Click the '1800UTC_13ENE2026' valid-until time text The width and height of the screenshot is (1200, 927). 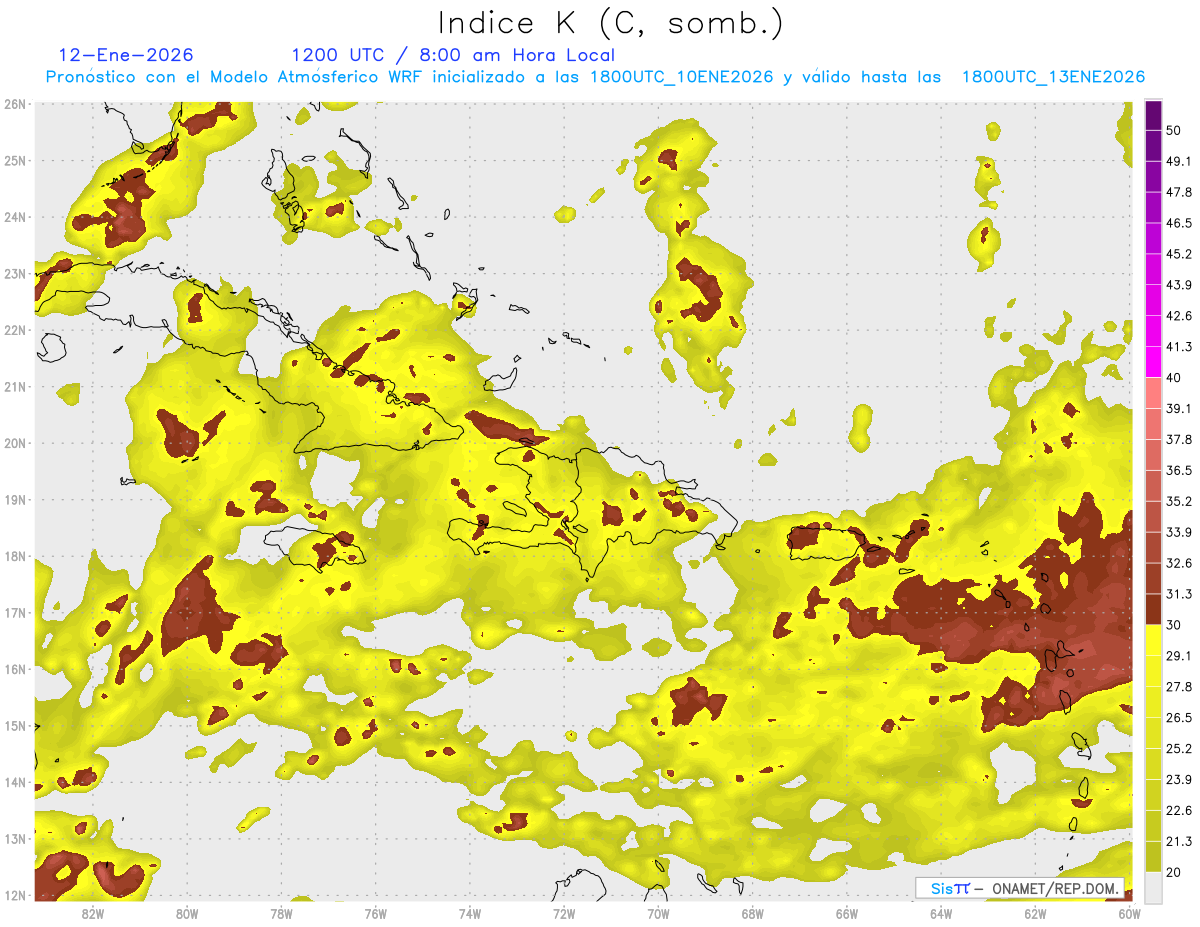pyautogui.click(x=1053, y=77)
